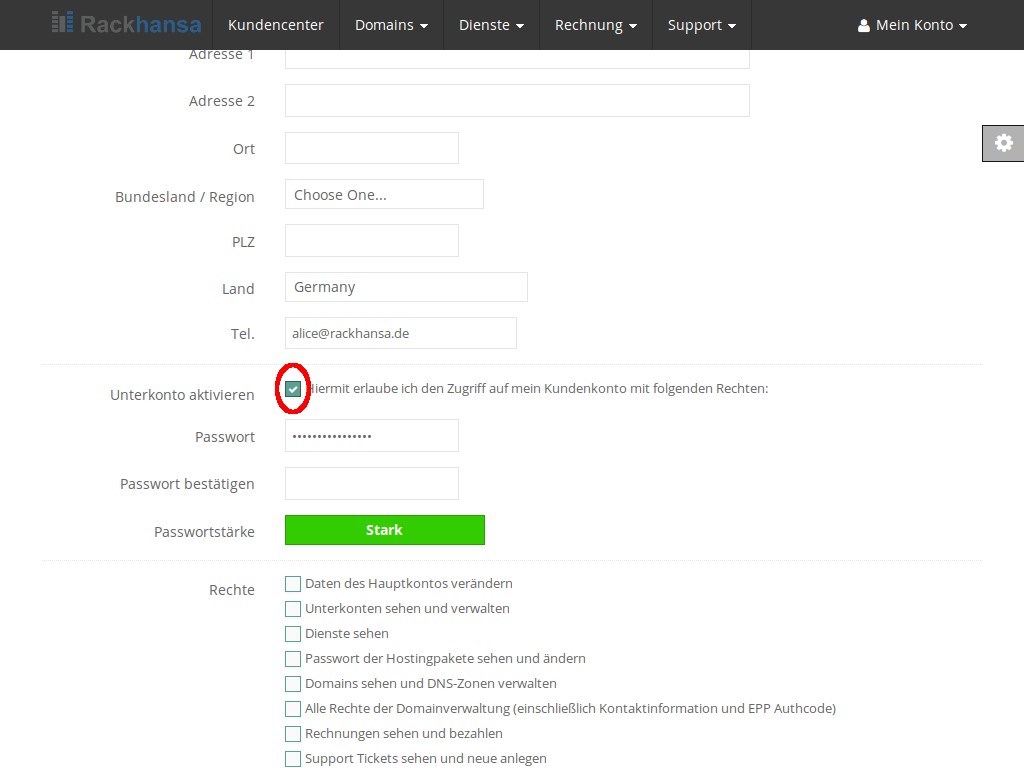The image size is (1024, 768).
Task: Click the Passwort bestätigen field
Action: (x=372, y=484)
